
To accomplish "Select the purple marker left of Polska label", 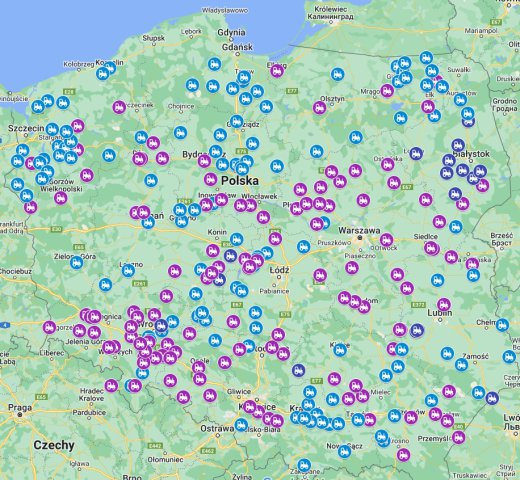I will pos(210,179).
